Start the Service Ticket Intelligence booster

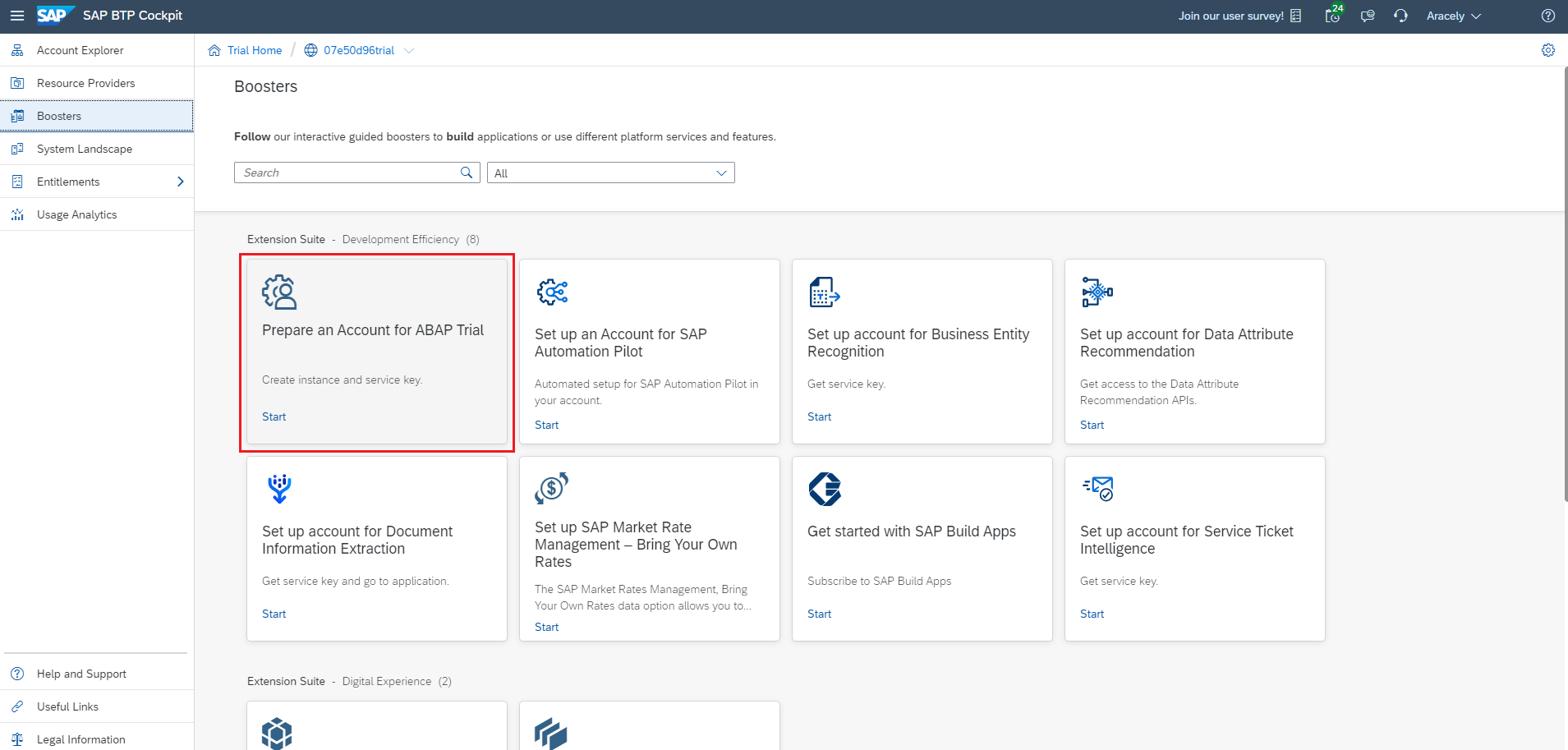[x=1092, y=614]
